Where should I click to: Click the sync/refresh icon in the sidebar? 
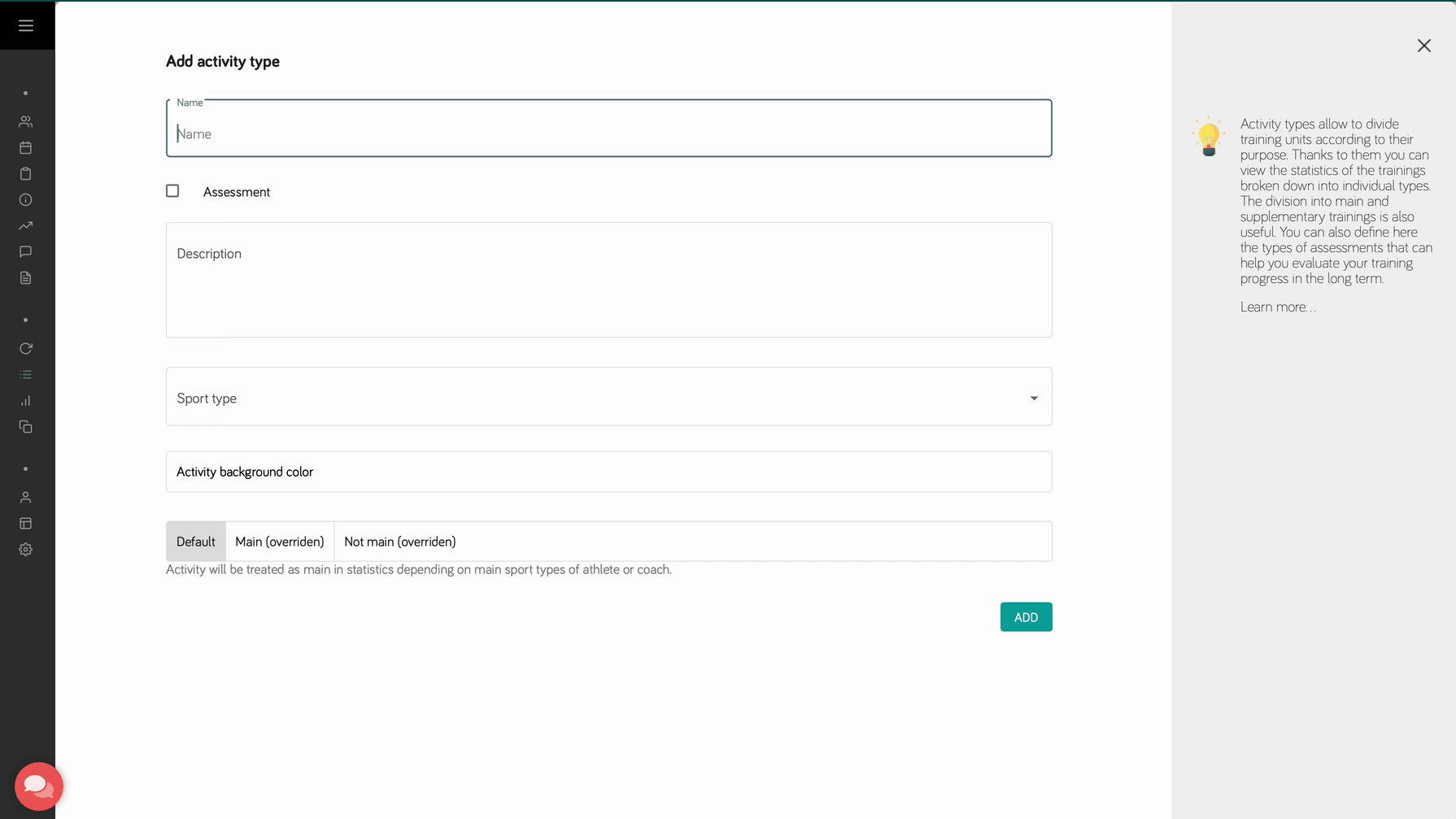tap(25, 348)
